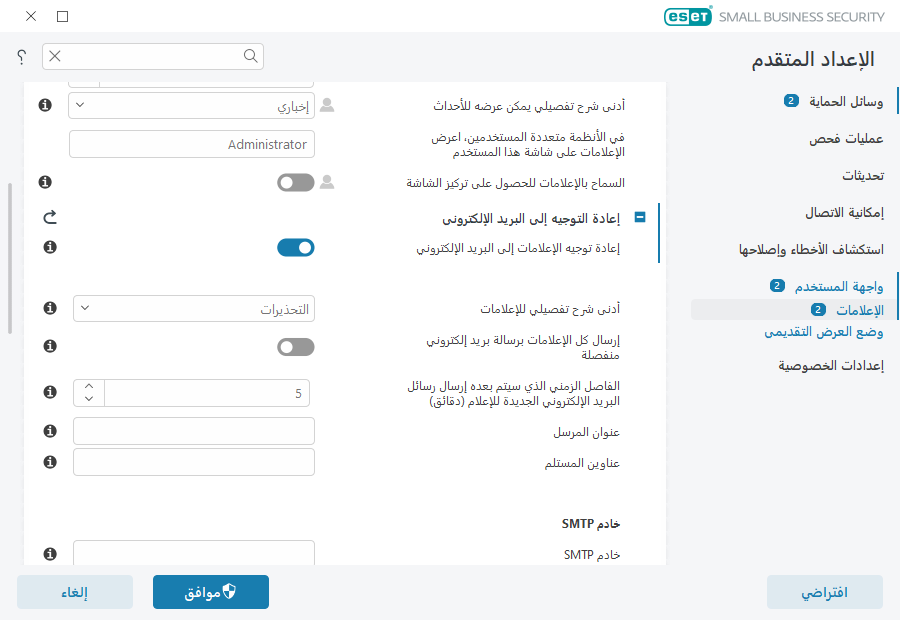Image resolution: width=900 pixels, height=620 pixels.
Task: Decrease the interval minutes with down arrow
Action: 89,399
